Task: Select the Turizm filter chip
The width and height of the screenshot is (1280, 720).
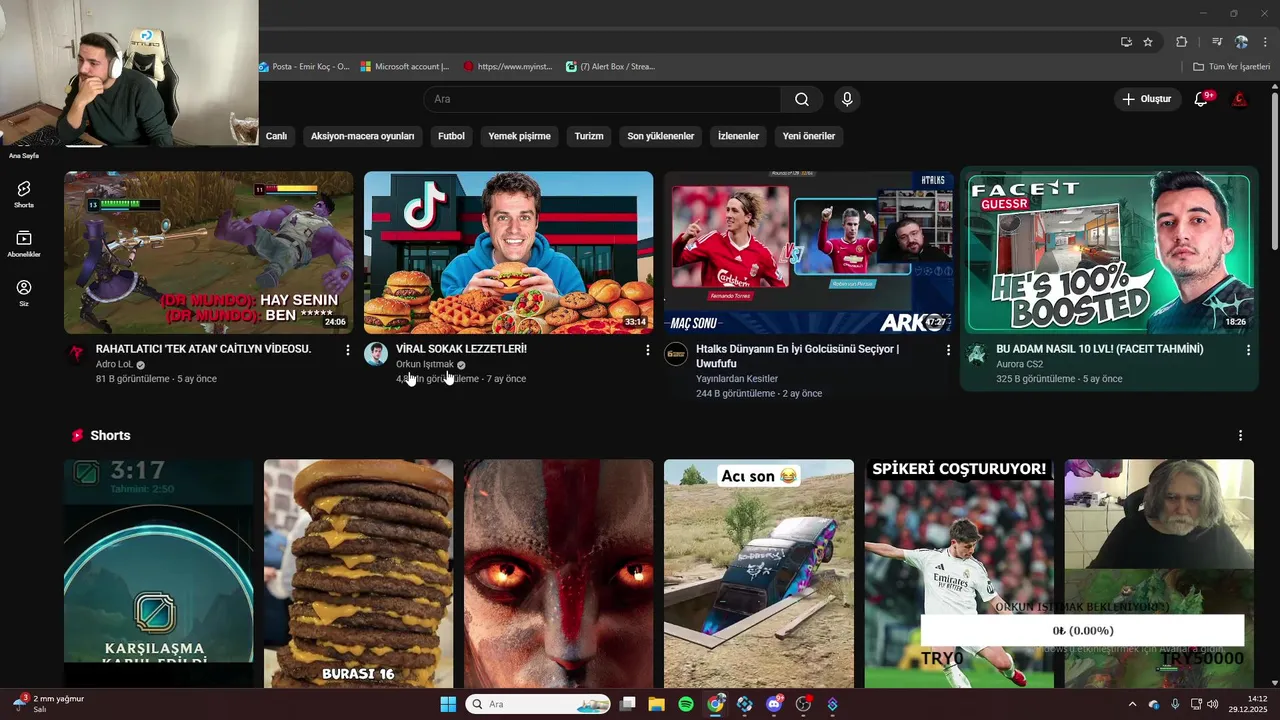Action: (589, 136)
